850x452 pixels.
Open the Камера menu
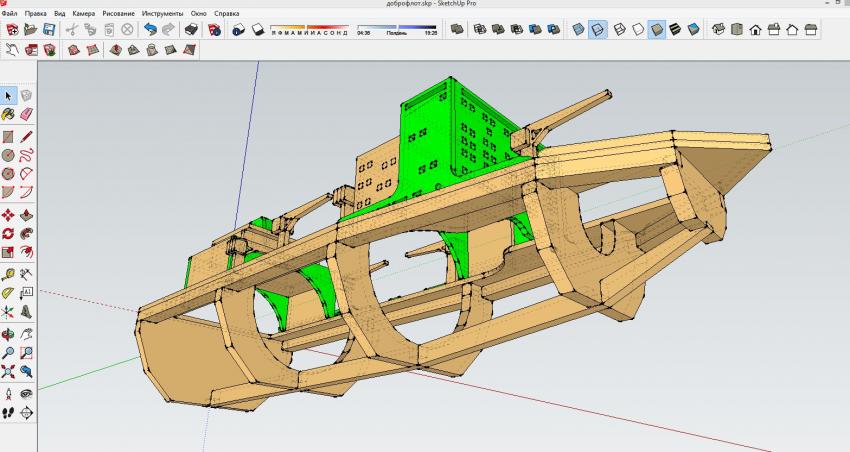84,14
